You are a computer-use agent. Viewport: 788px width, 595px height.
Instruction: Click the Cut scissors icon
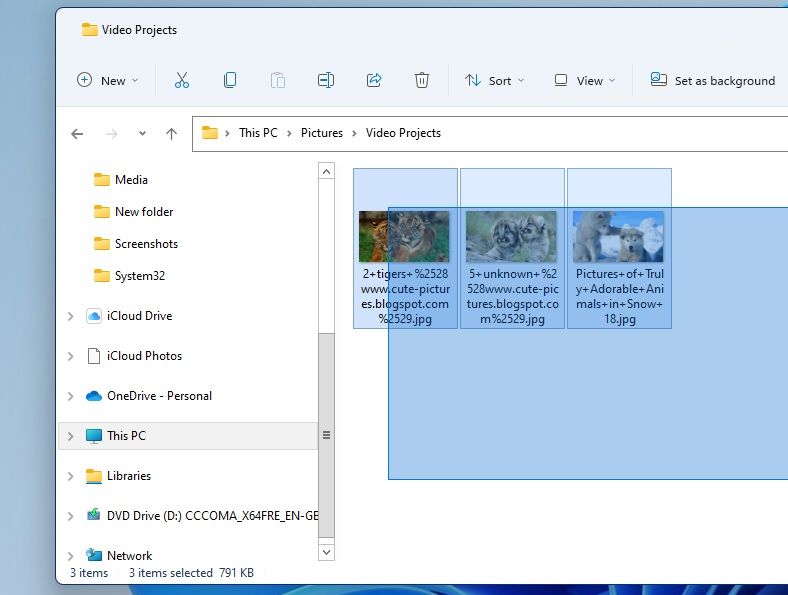coord(181,81)
